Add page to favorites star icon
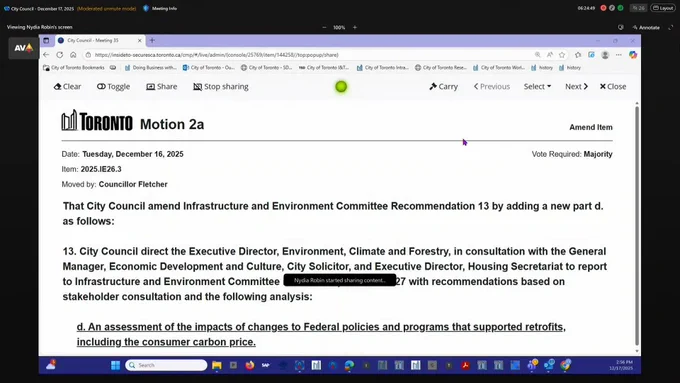Image resolution: width=680 pixels, height=383 pixels. pos(562,55)
